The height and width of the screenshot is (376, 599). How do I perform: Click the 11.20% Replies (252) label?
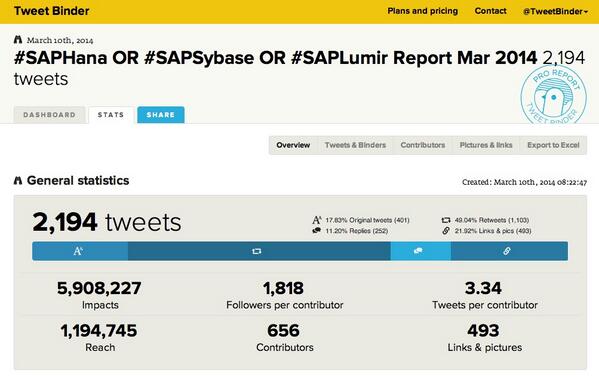point(356,231)
